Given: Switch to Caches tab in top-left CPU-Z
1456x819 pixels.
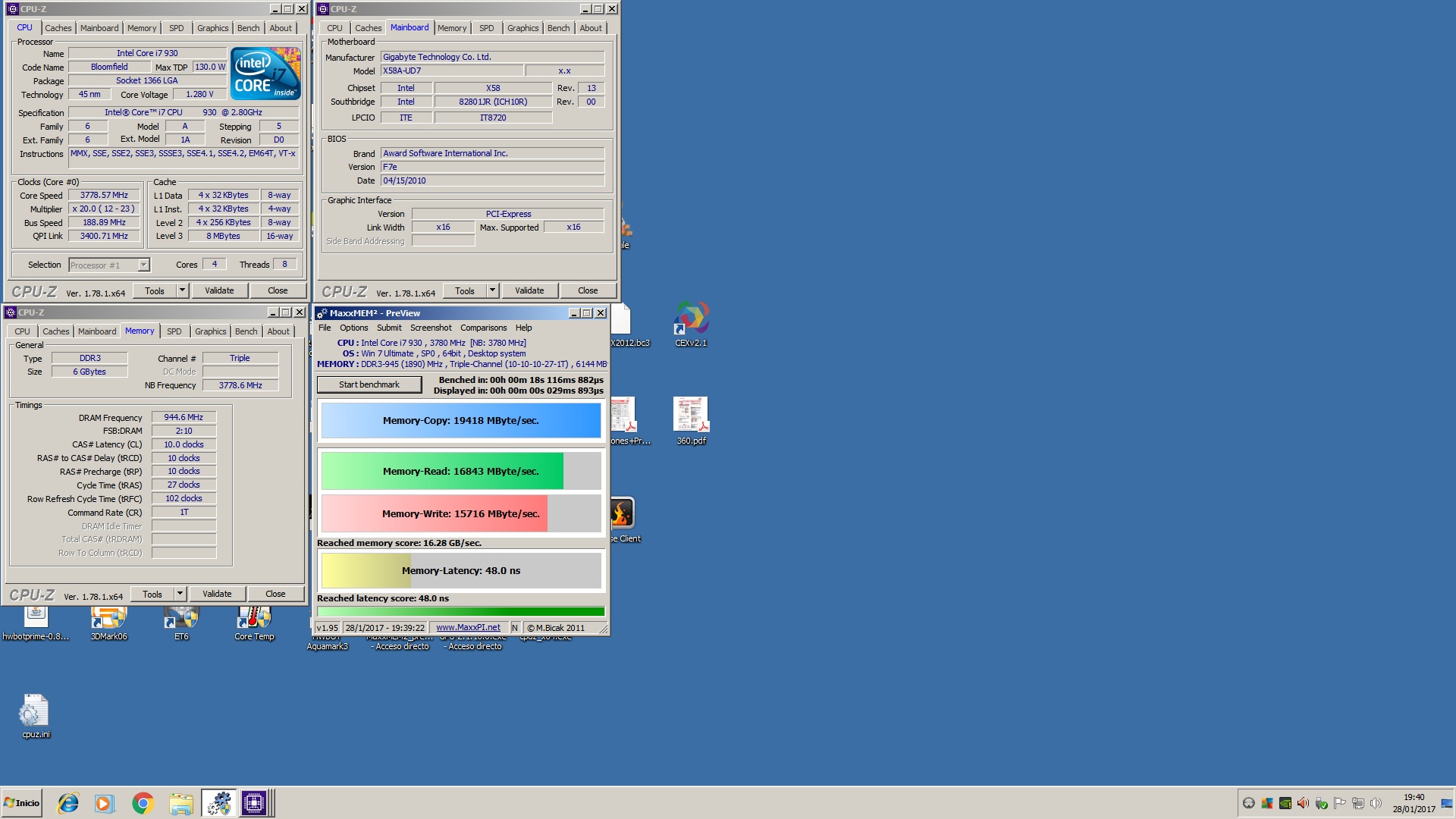Looking at the screenshot, I should coord(58,28).
